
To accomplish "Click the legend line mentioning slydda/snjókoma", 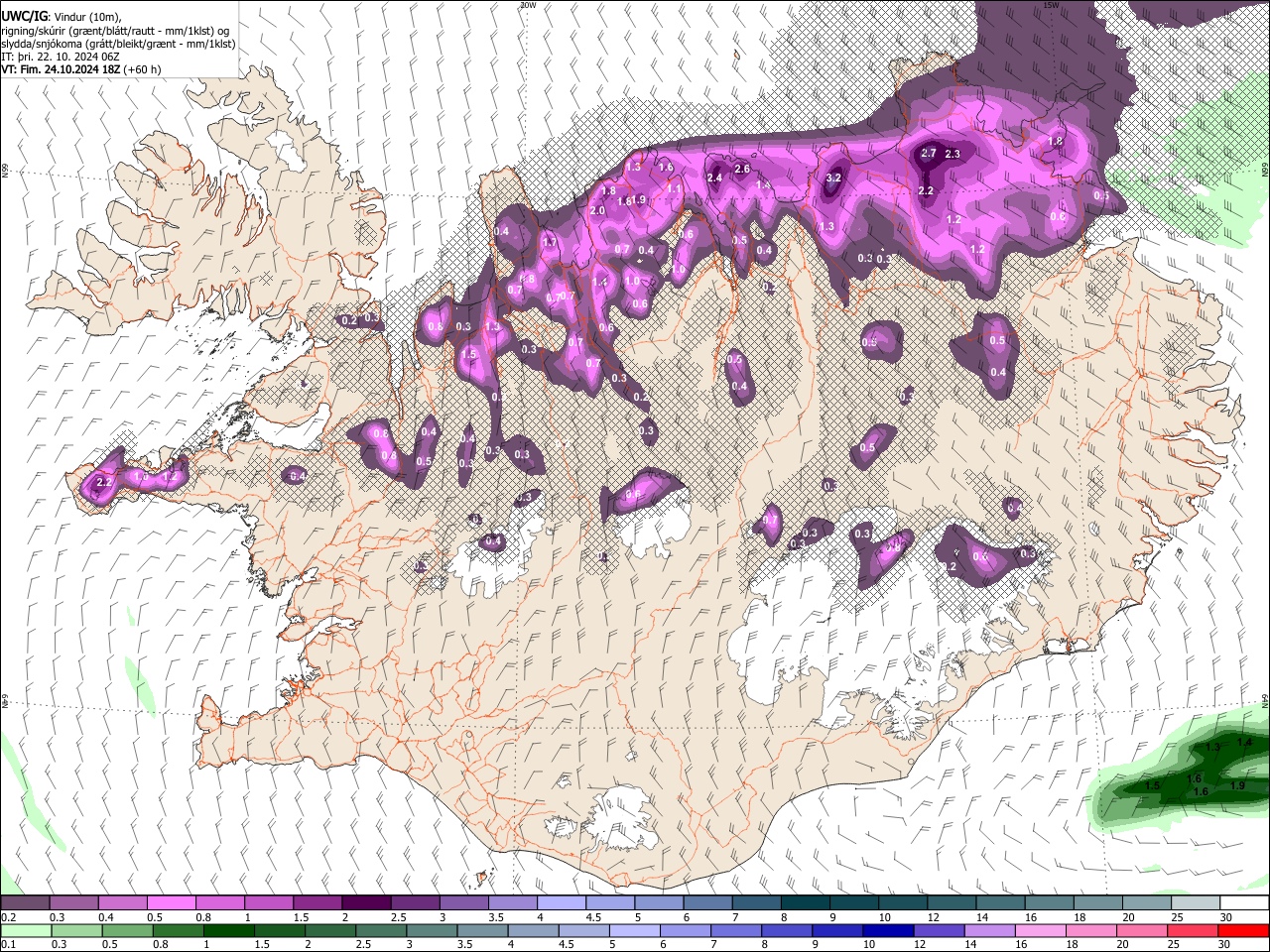I will (119, 44).
